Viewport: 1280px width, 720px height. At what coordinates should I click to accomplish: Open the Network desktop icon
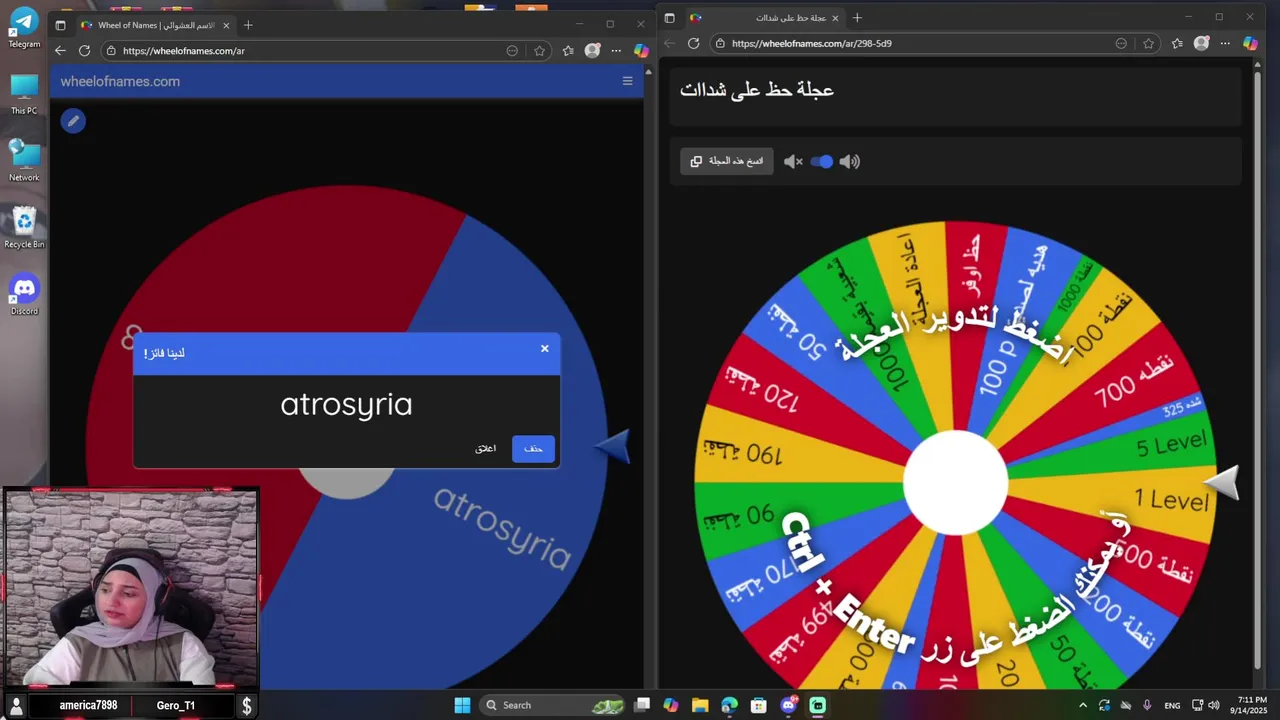[24, 160]
